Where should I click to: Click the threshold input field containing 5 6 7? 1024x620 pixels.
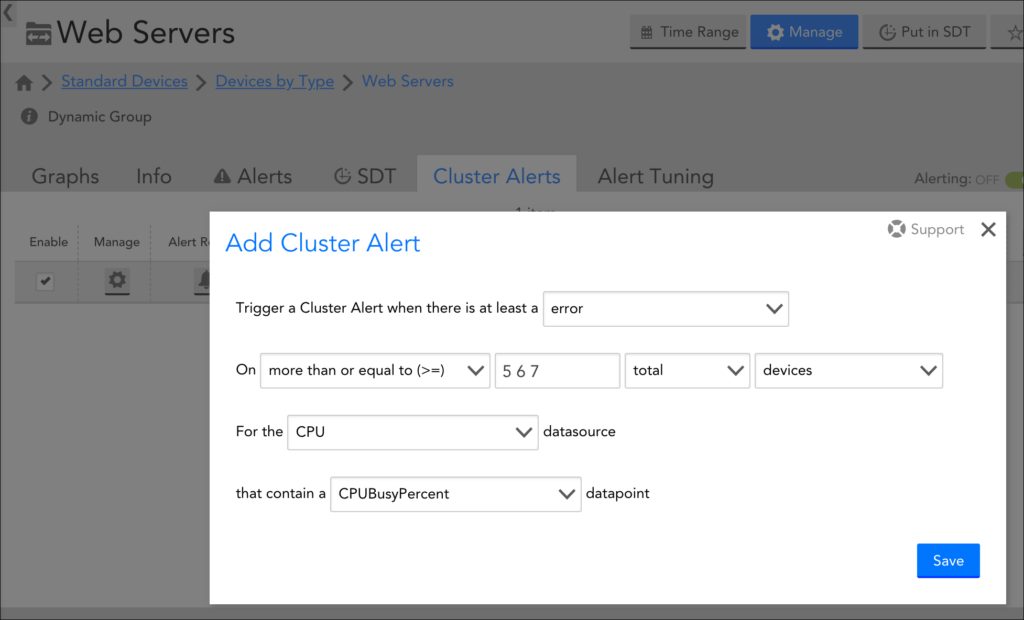tap(557, 370)
